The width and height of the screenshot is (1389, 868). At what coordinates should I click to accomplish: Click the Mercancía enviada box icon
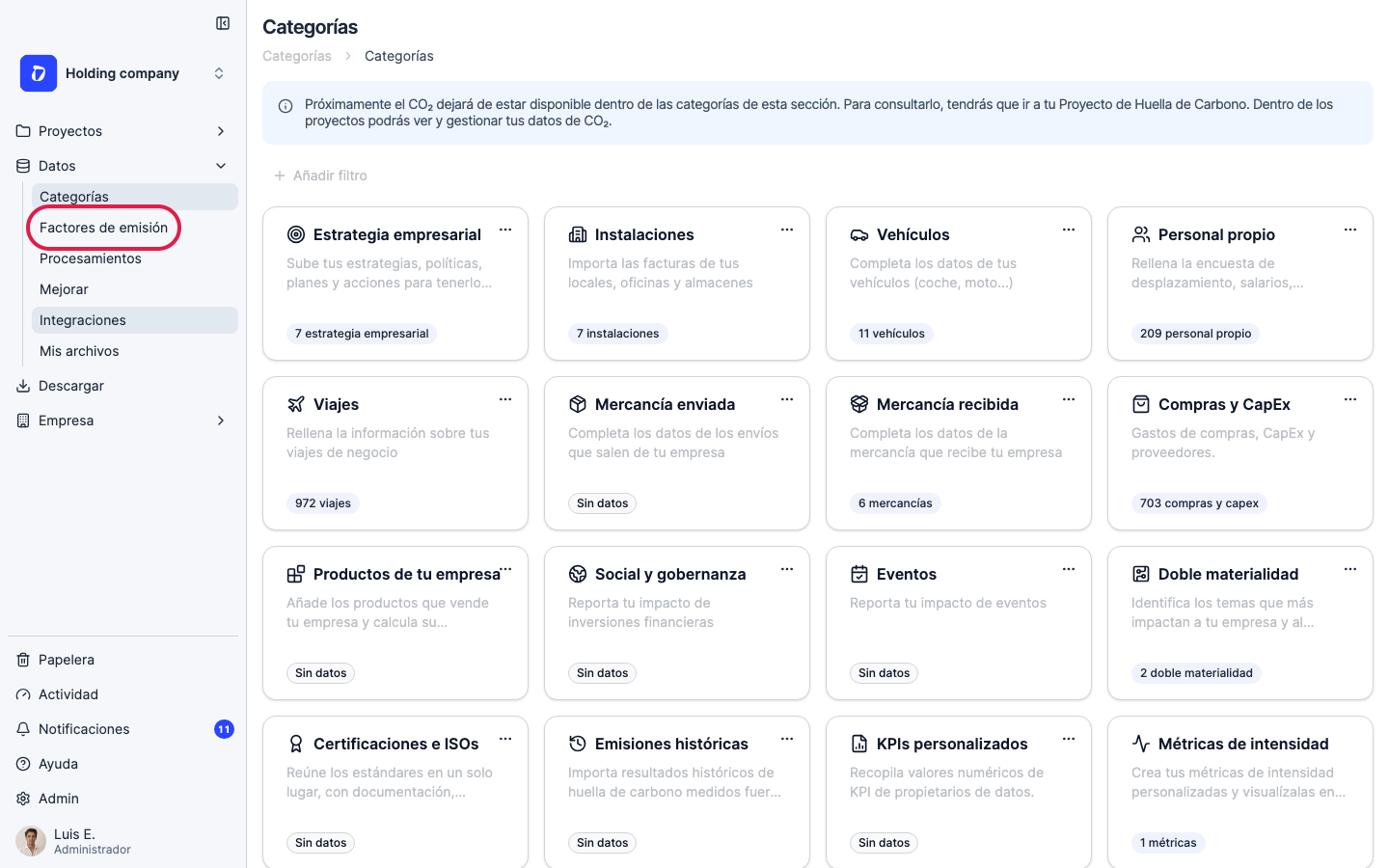tap(578, 404)
